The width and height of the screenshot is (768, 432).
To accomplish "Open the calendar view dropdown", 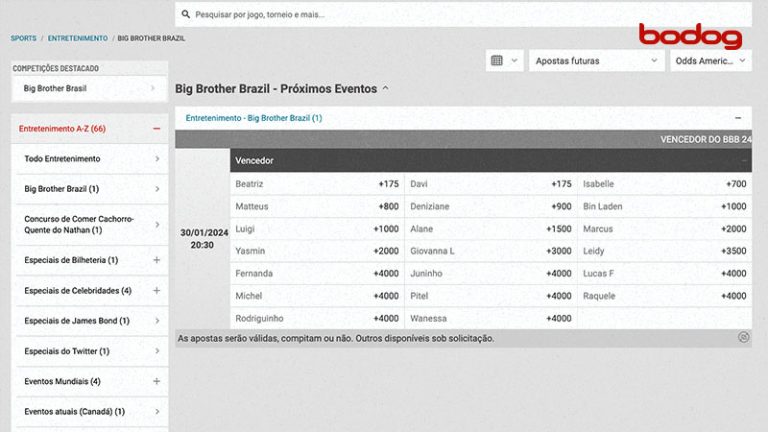I will [504, 61].
